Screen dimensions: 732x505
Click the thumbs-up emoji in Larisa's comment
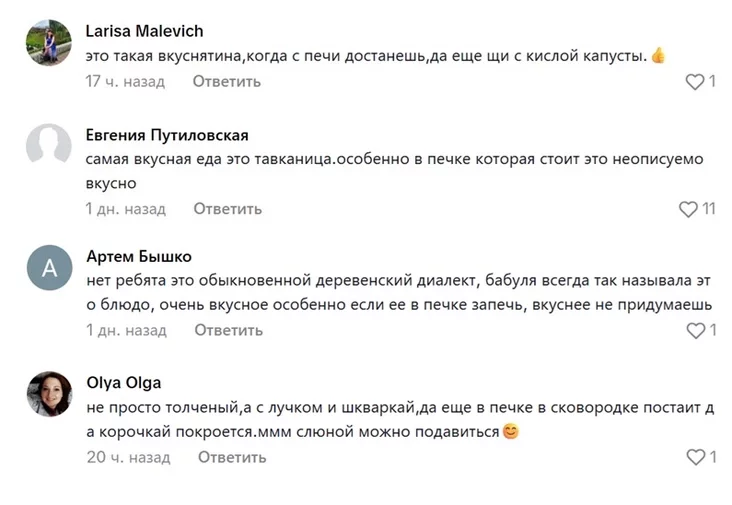(658, 56)
